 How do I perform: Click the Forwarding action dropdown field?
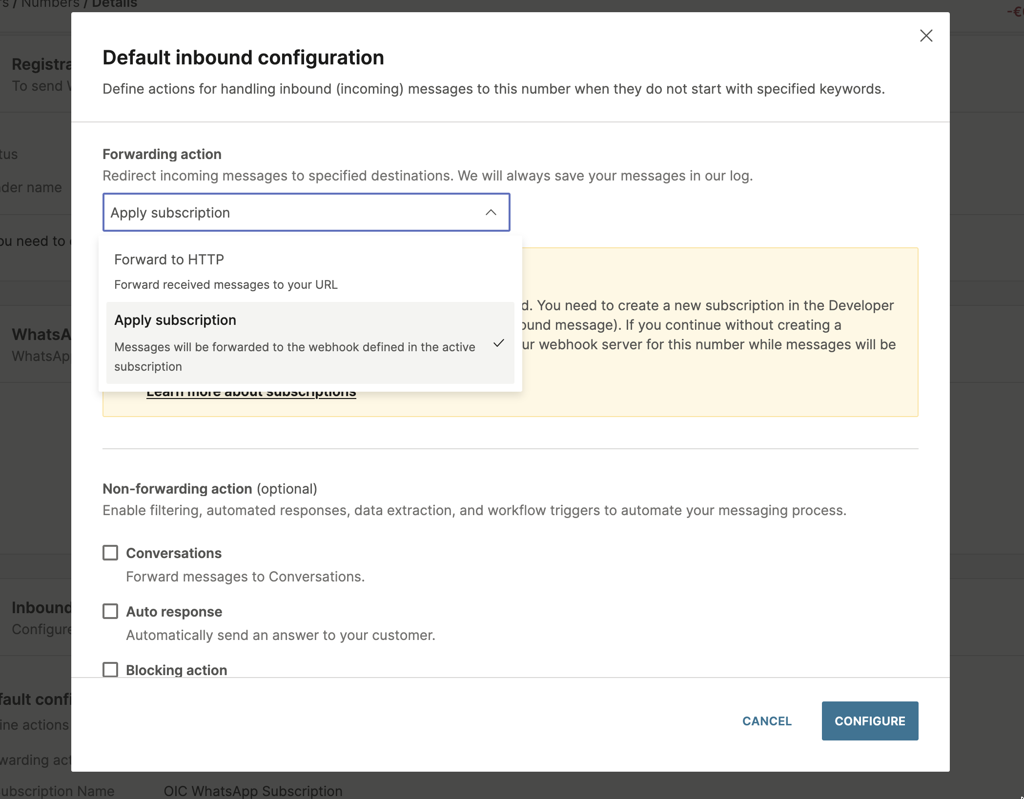[306, 212]
